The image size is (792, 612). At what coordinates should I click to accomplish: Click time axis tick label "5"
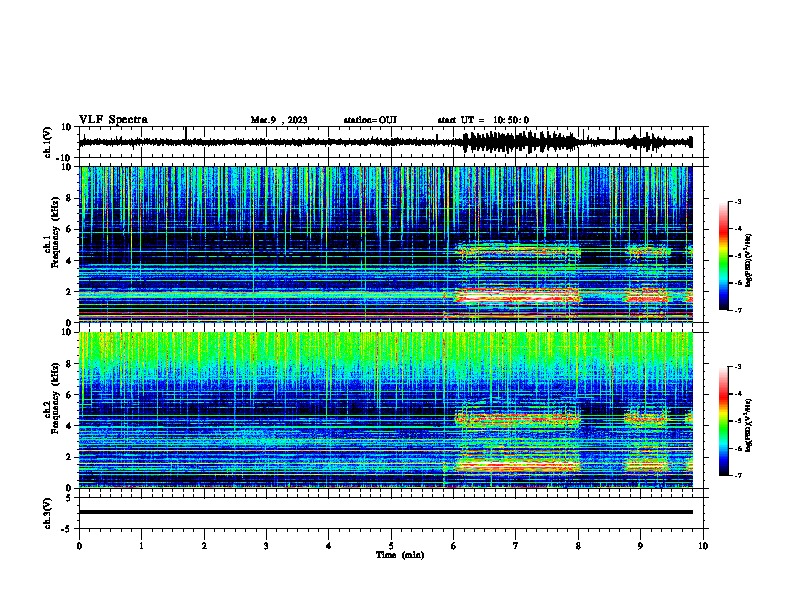(391, 546)
